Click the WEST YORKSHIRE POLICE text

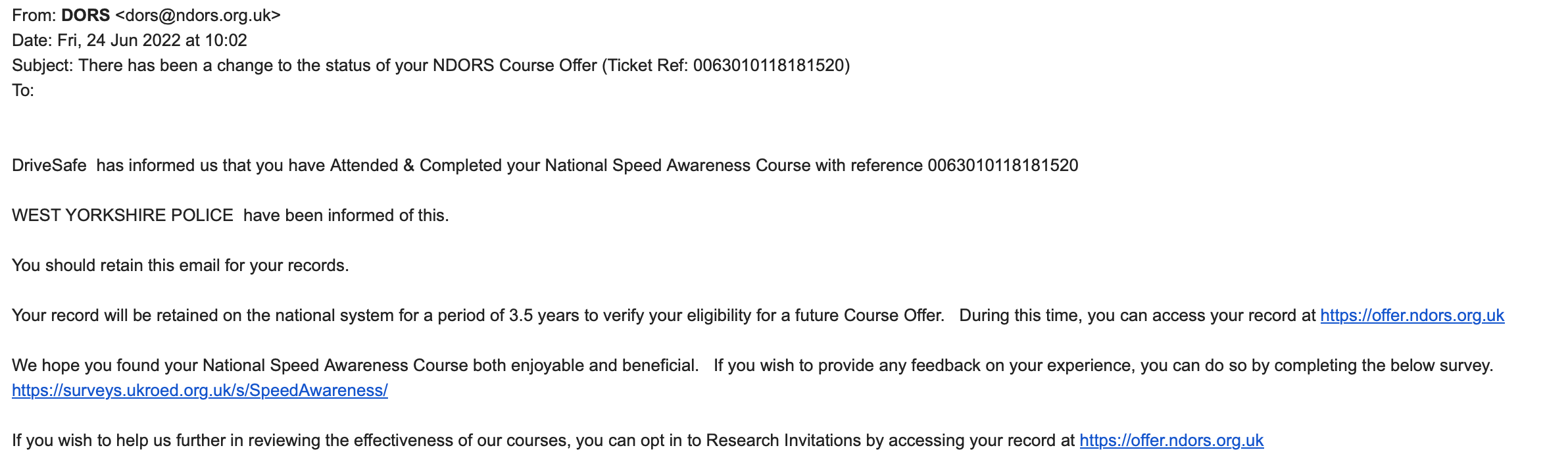122,216
